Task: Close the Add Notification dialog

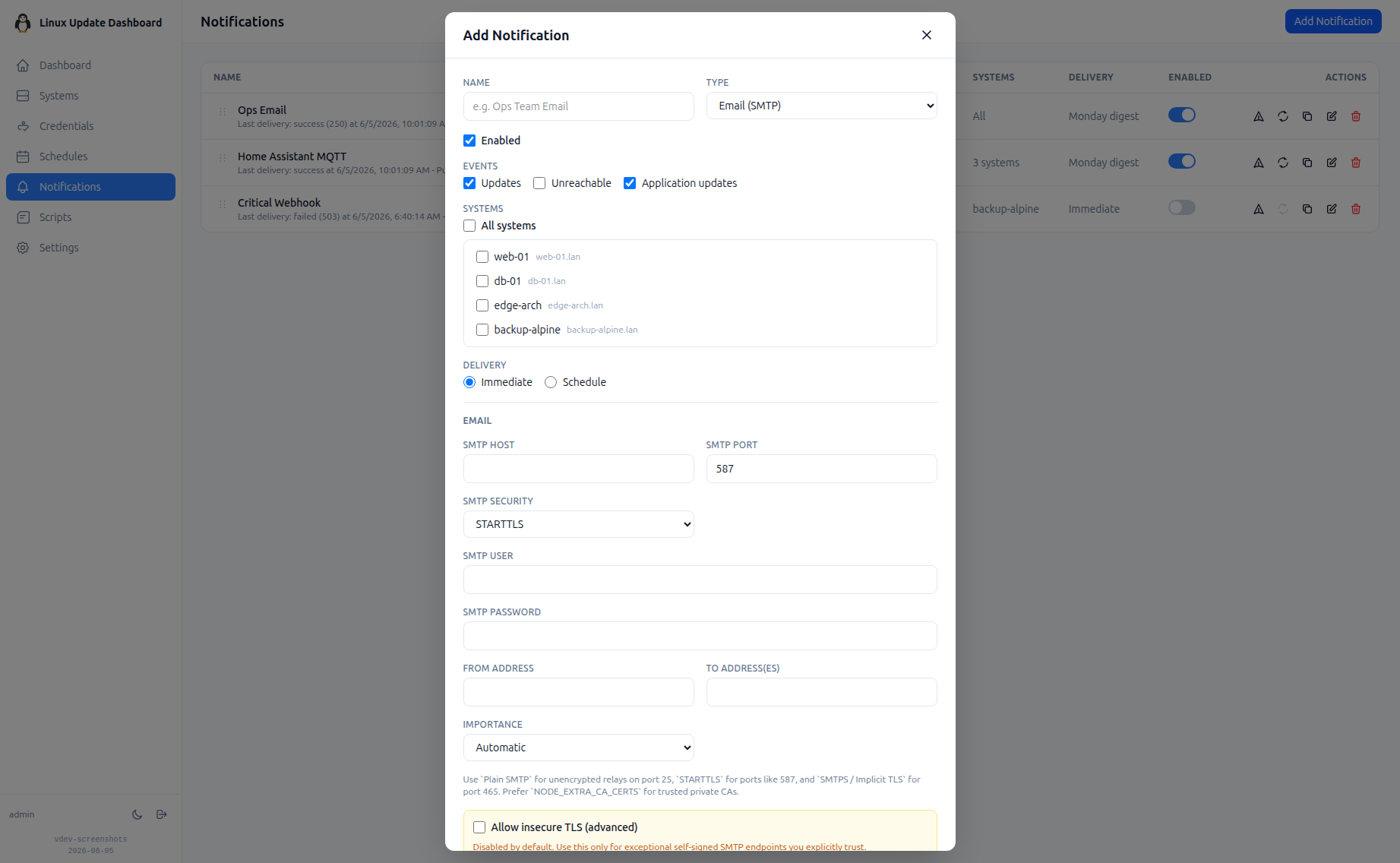Action: pyautogui.click(x=926, y=35)
